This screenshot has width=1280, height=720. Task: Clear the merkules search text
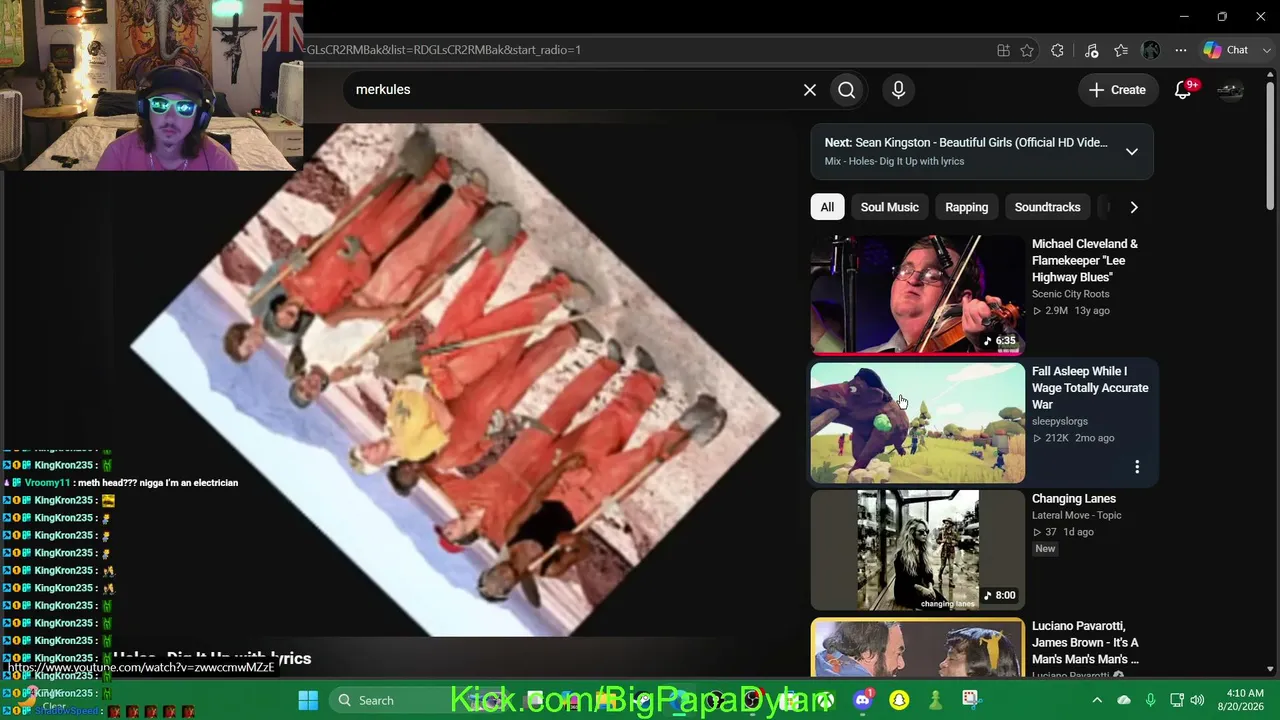click(x=810, y=90)
